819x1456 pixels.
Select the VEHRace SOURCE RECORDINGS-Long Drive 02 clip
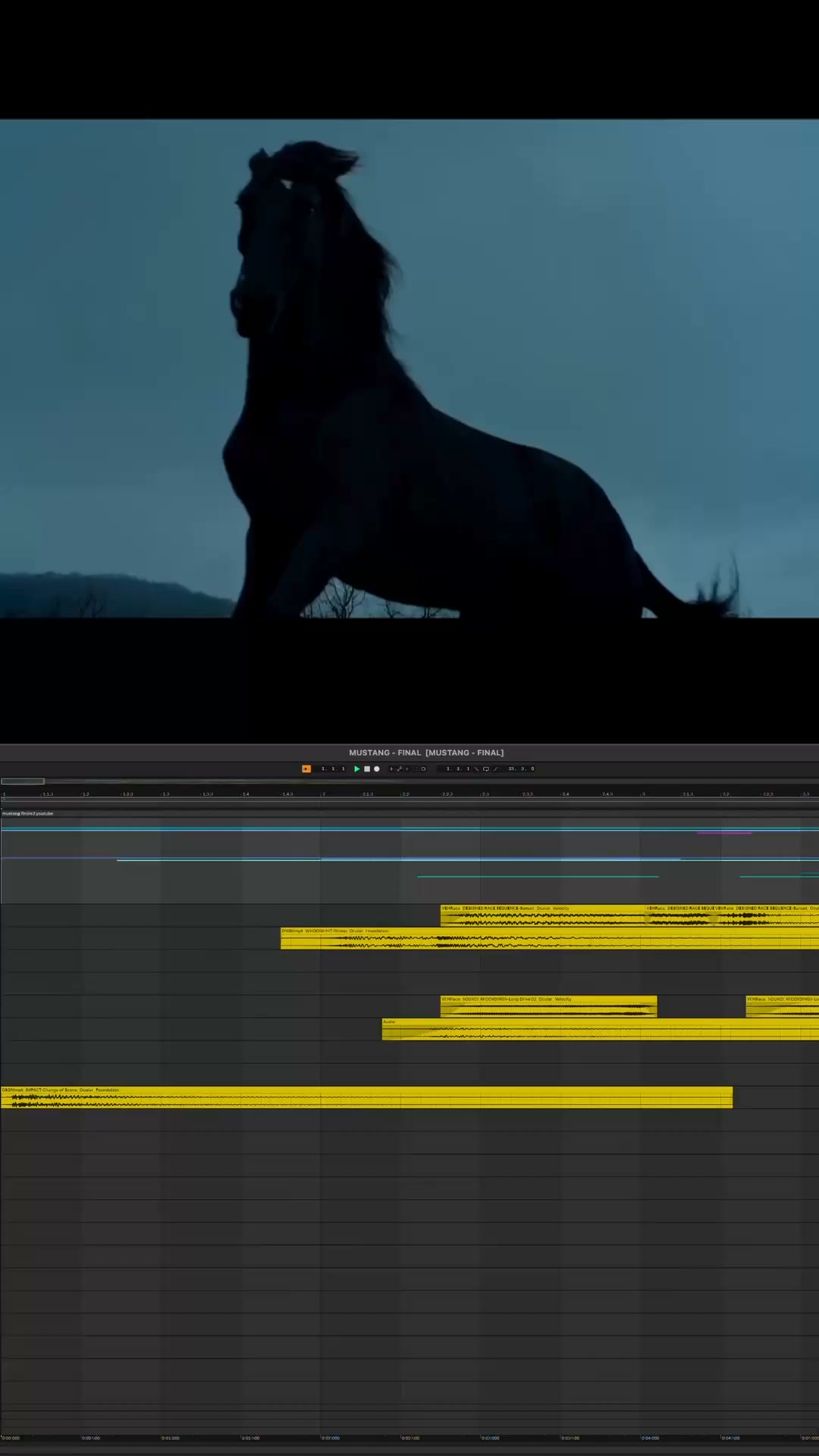click(x=548, y=1006)
